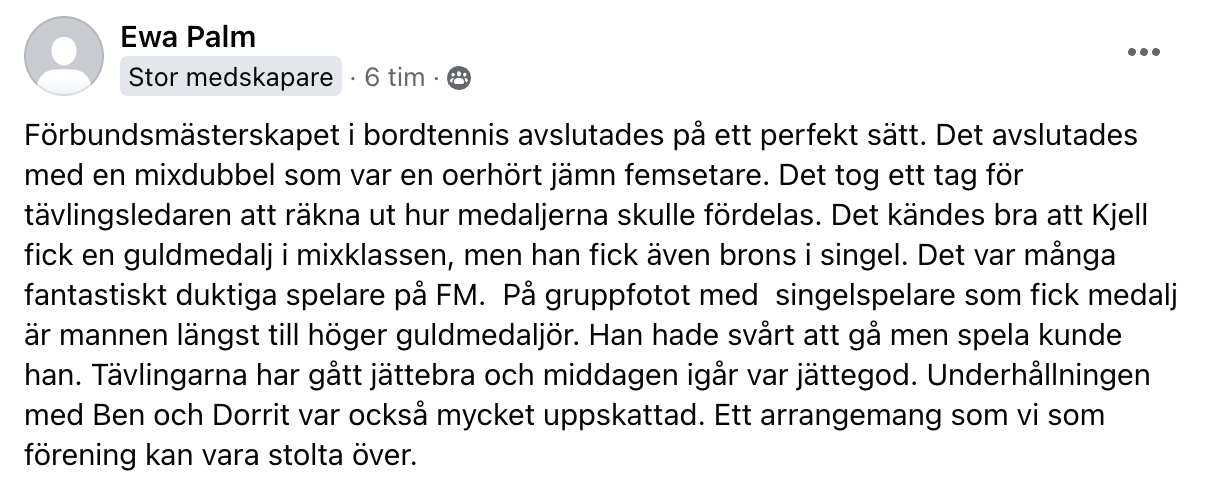Click the Ewa Palm author name
This screenshot has width=1210, height=492.
point(188,37)
